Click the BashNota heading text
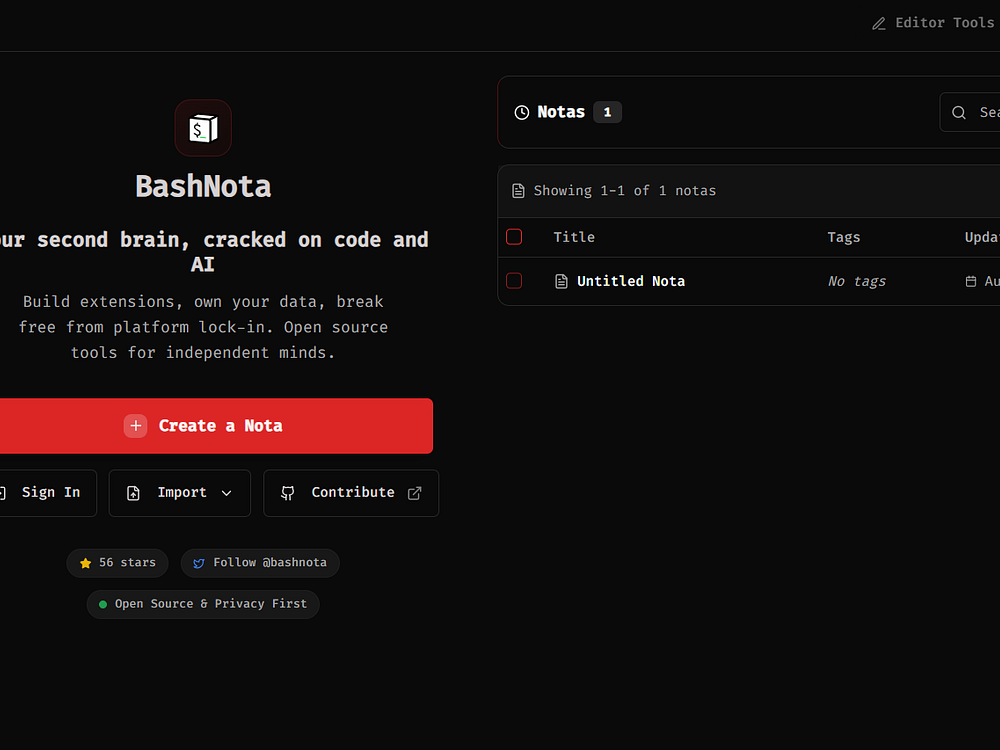Screen dimensions: 1000x750 (203, 187)
